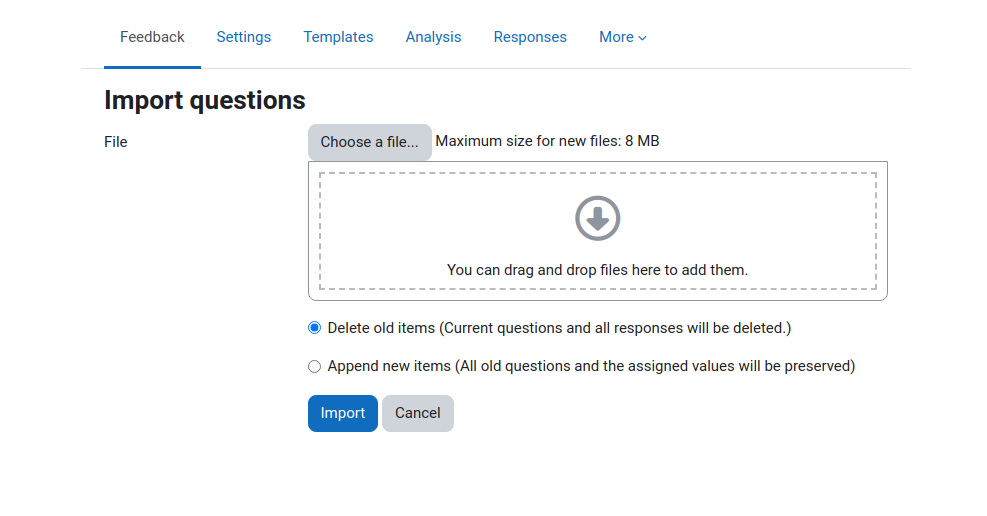Image resolution: width=987 pixels, height=516 pixels.
Task: Click the blue Import button
Action: click(x=342, y=413)
